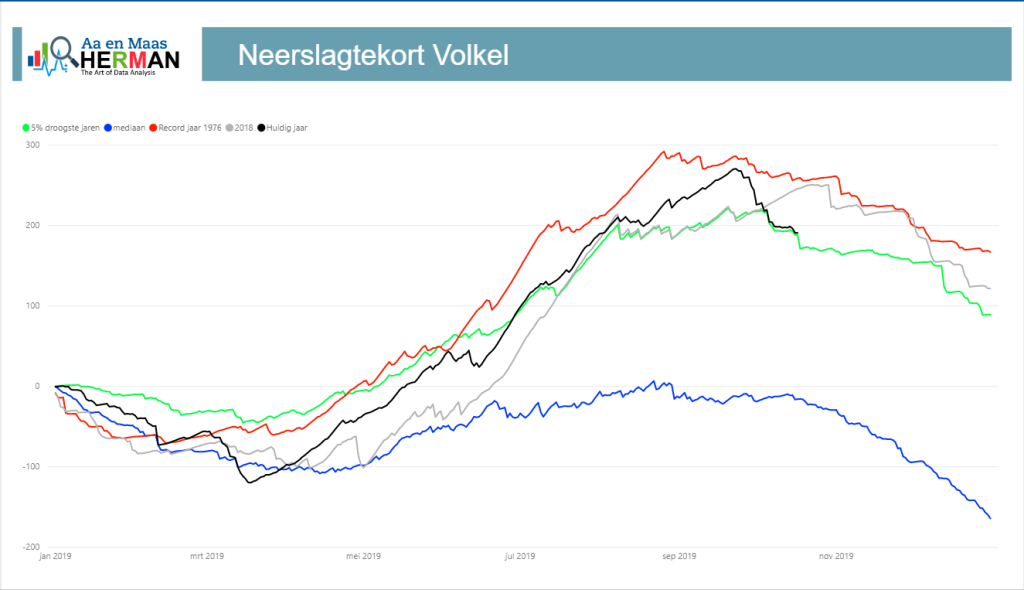Click the mei 2019 axis label
This screenshot has height=590, width=1024.
tap(363, 556)
